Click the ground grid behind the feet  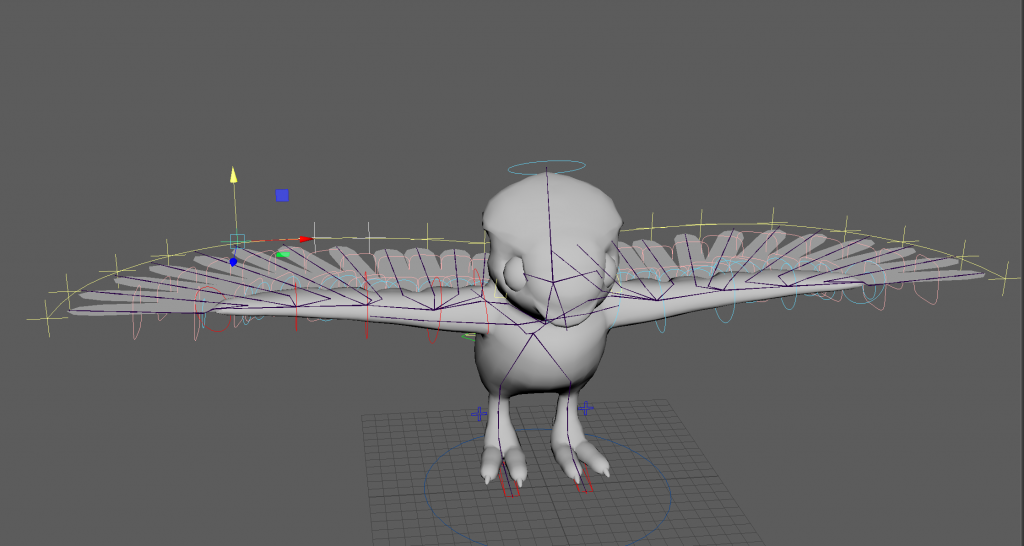[640, 420]
